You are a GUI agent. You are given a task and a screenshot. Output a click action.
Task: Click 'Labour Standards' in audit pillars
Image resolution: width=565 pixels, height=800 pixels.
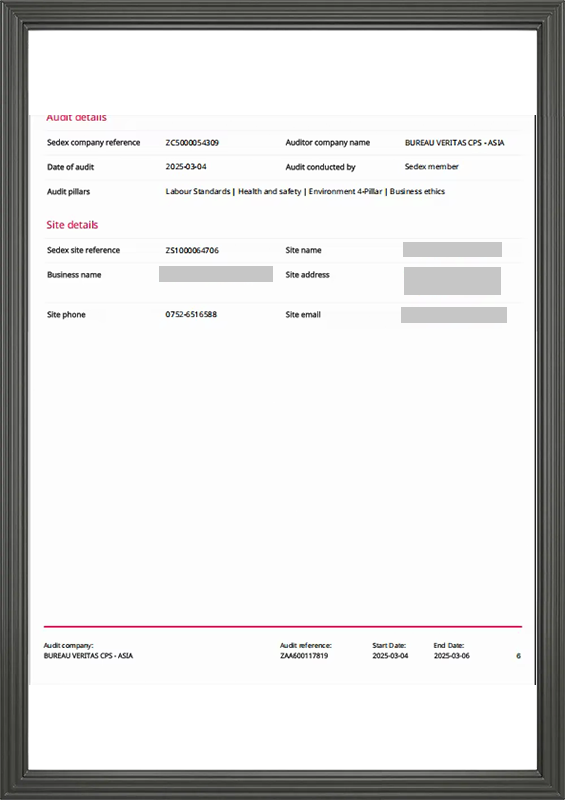(x=198, y=191)
